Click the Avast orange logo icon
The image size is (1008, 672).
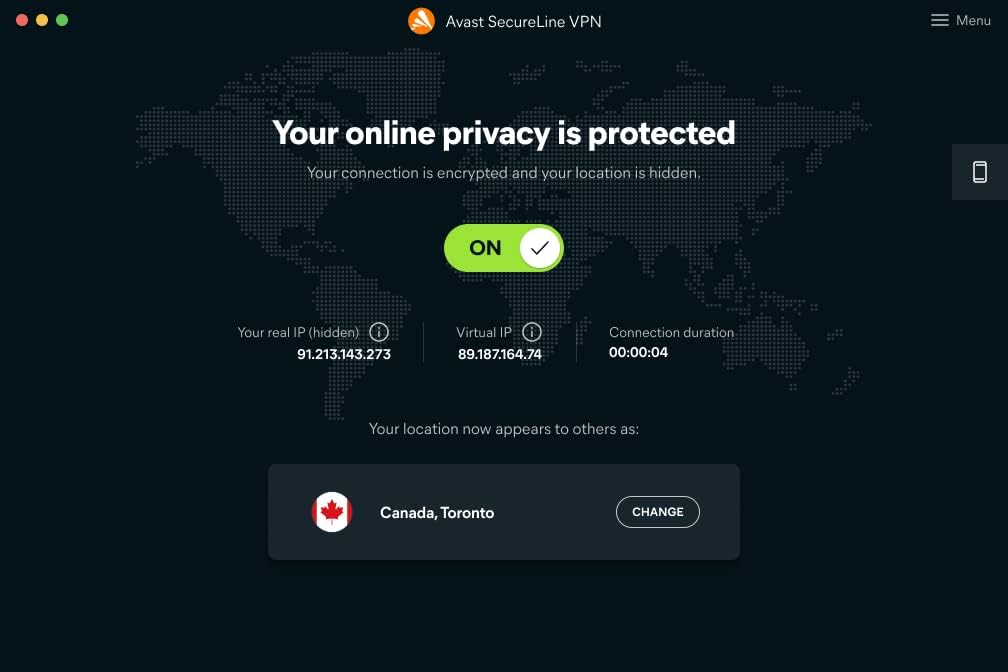click(421, 21)
